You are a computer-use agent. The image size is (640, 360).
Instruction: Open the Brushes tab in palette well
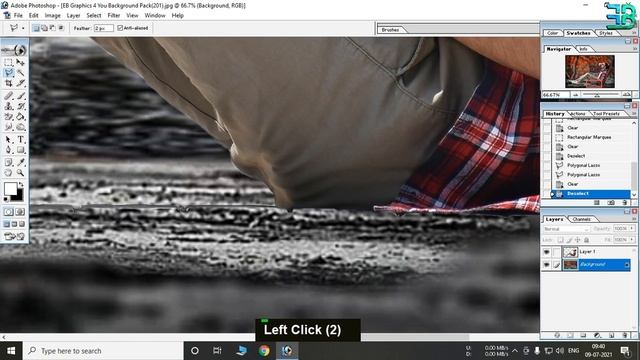coord(390,30)
